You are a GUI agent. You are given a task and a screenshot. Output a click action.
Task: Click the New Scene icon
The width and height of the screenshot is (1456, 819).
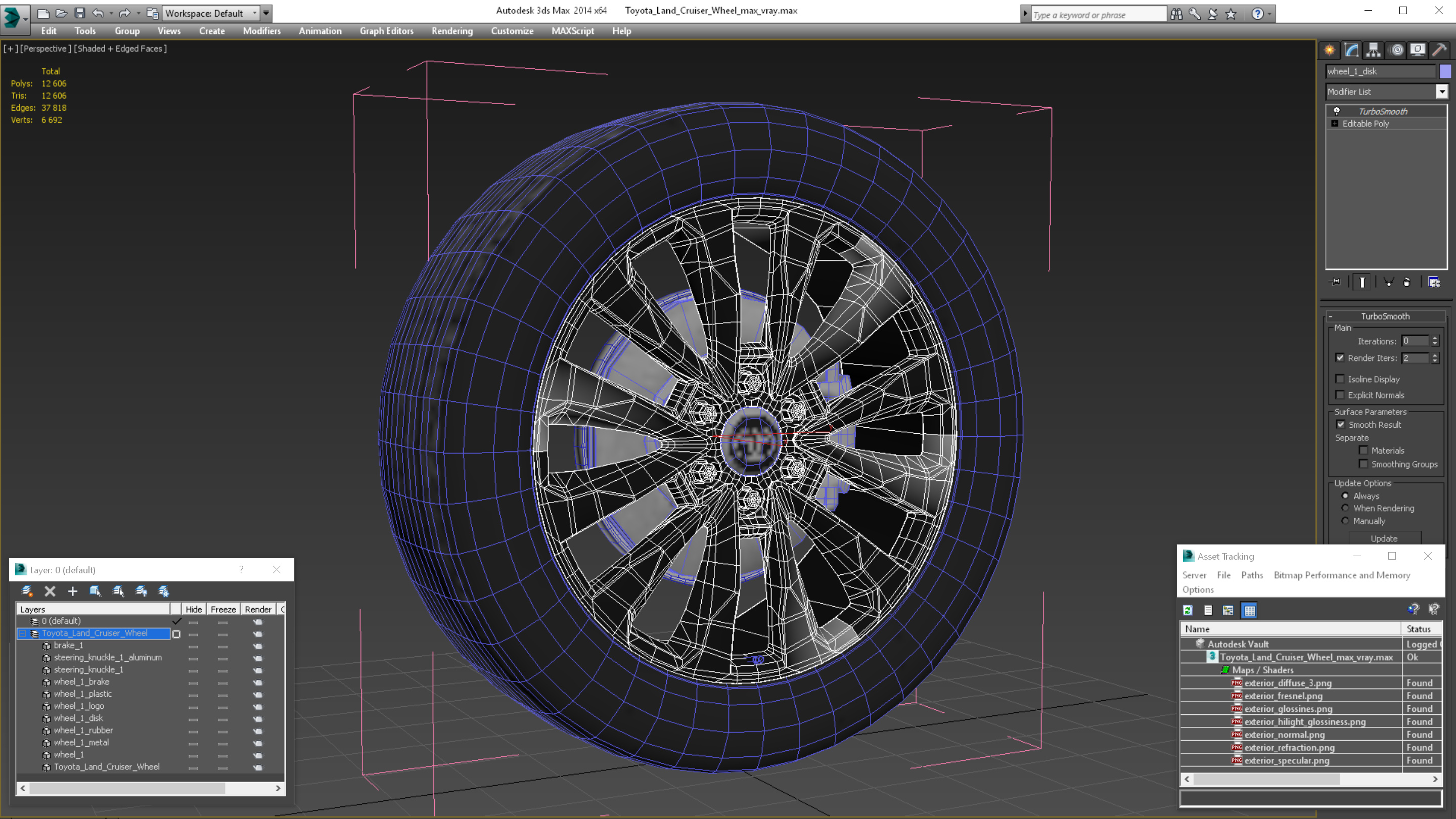pos(43,13)
